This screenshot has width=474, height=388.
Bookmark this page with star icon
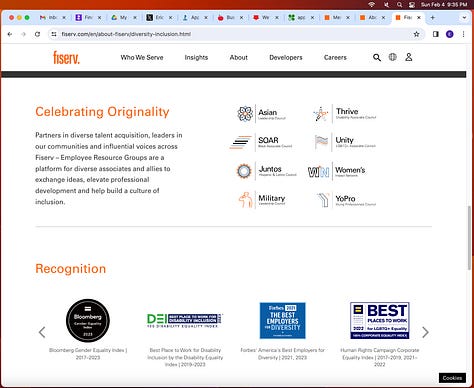(x=416, y=34)
